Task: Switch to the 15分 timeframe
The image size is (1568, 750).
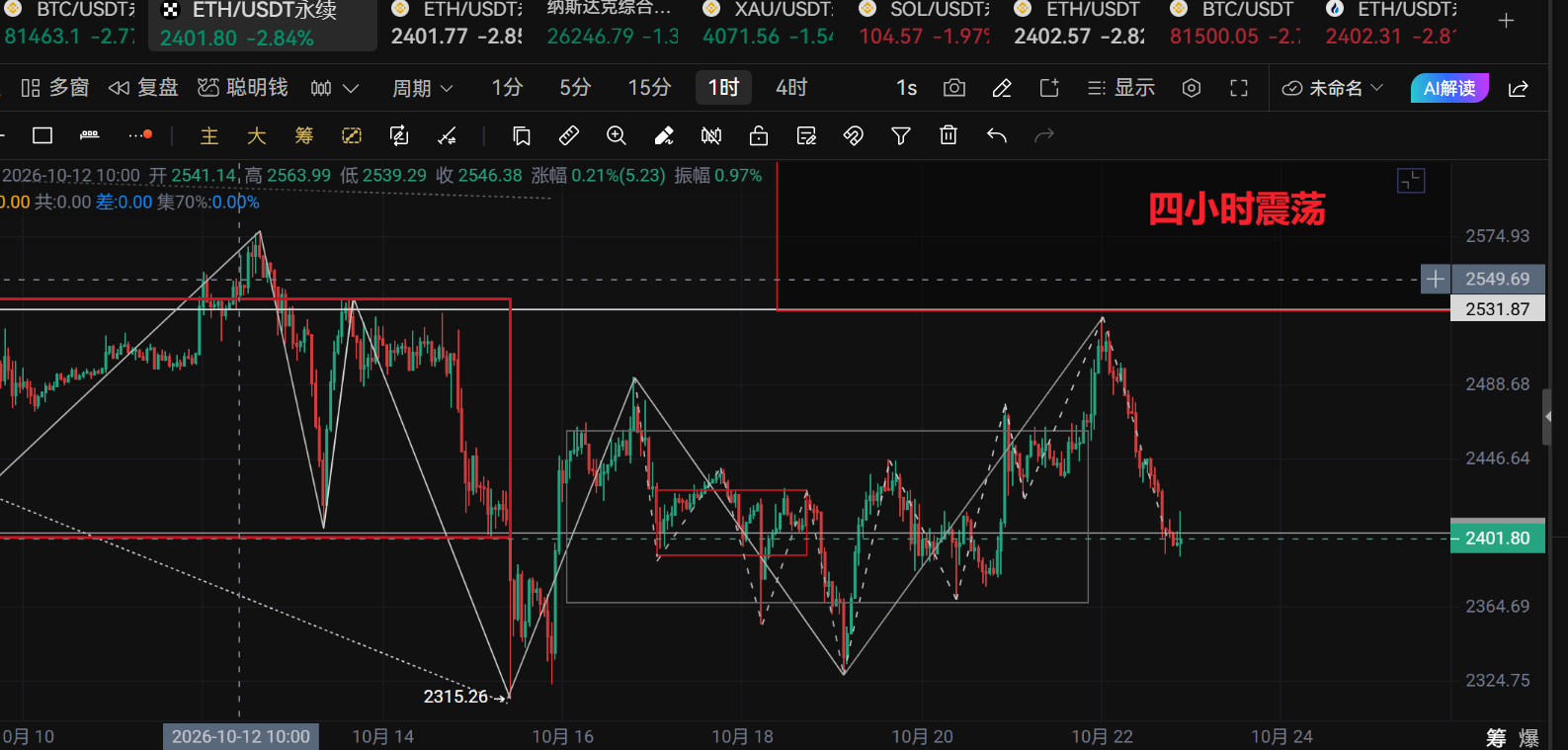Action: pyautogui.click(x=649, y=88)
